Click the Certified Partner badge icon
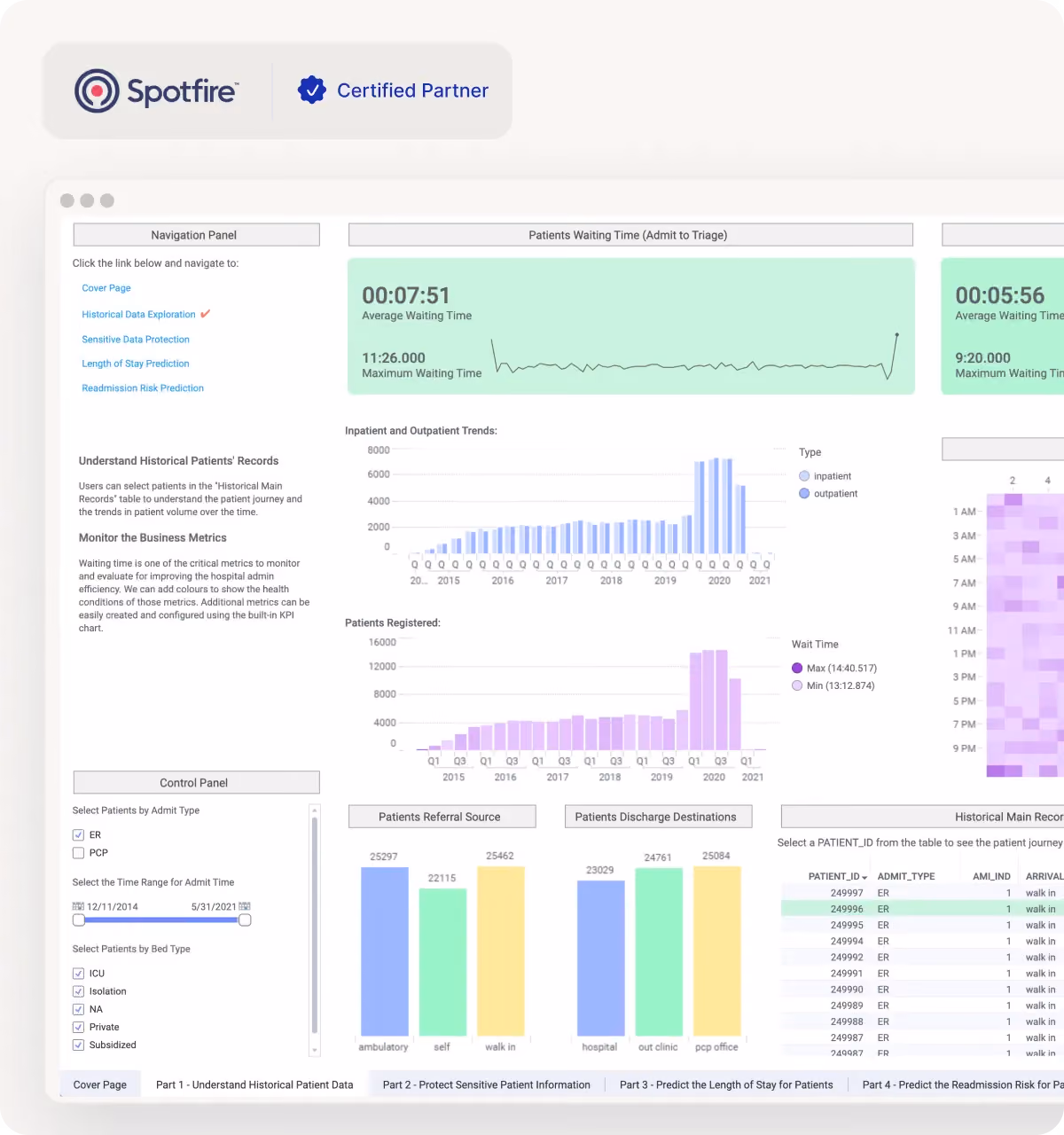 (312, 90)
